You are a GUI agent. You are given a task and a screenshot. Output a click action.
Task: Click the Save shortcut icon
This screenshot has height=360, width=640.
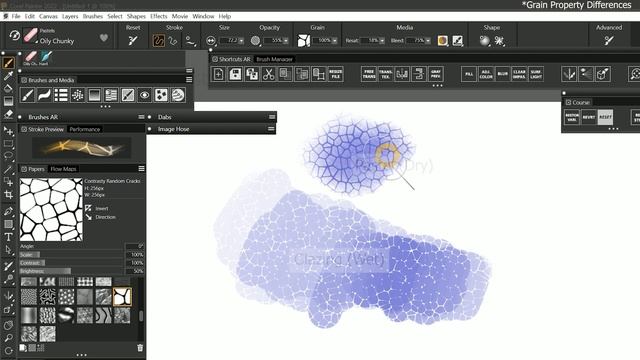pos(235,74)
